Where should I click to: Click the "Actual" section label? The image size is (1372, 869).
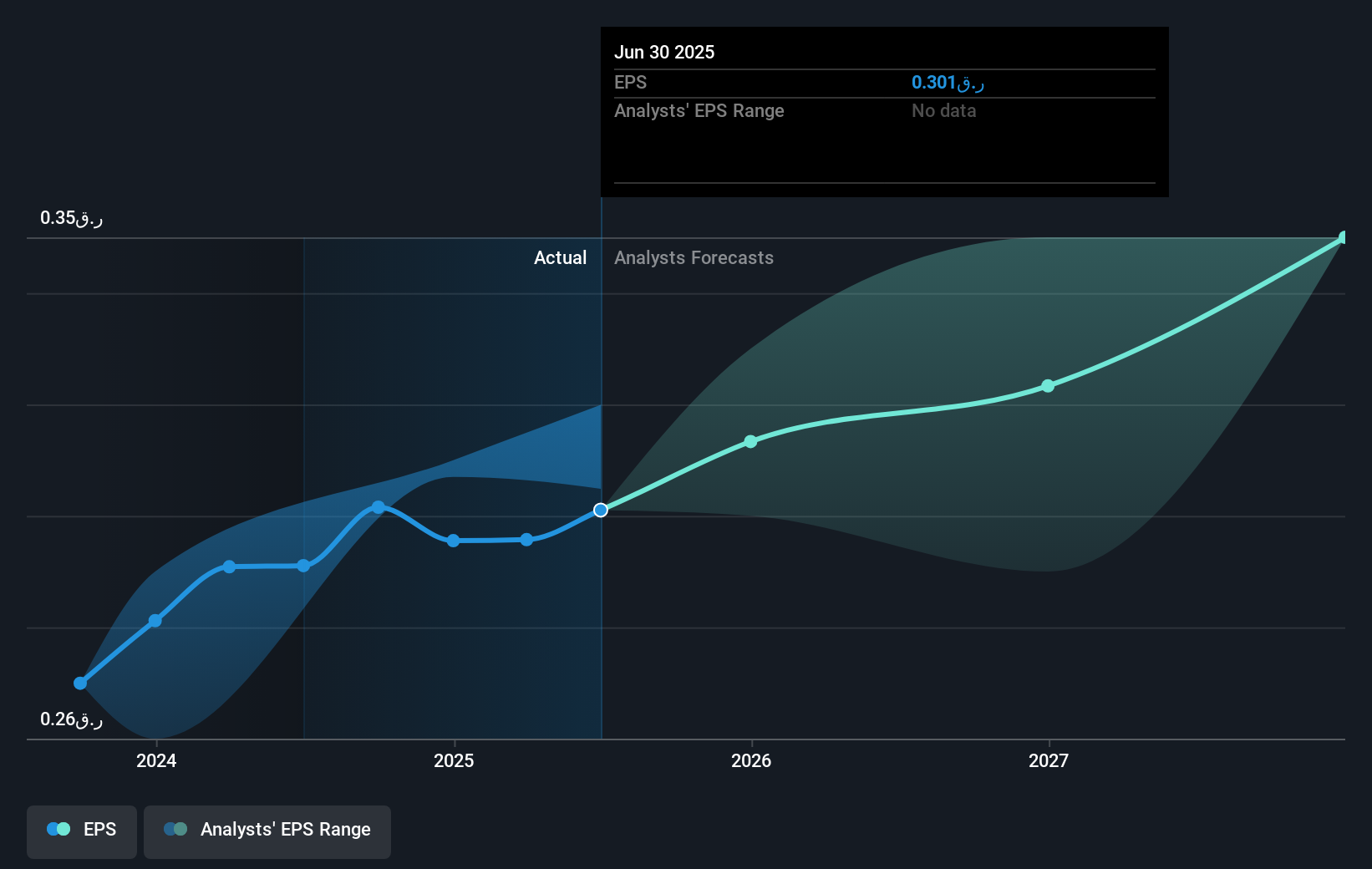pyautogui.click(x=560, y=258)
